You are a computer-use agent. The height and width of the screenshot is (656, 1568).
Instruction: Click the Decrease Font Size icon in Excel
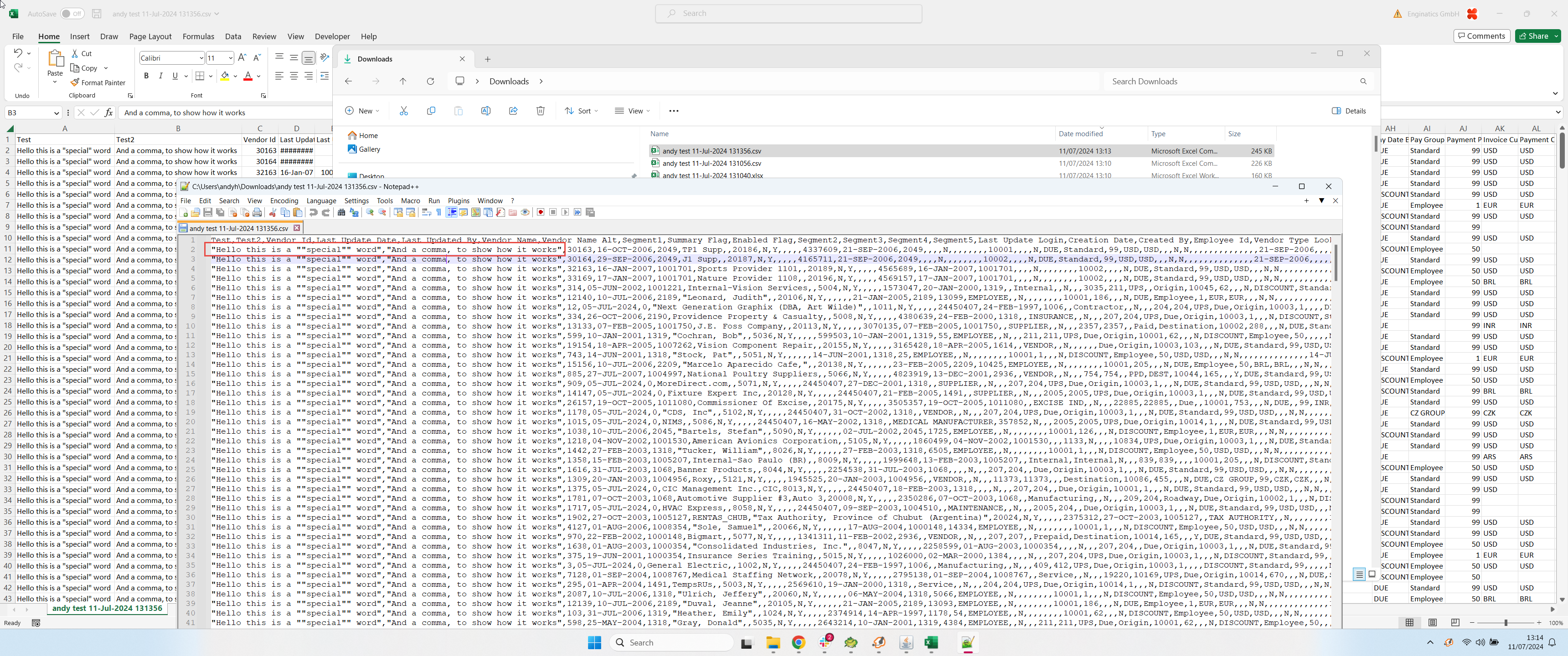[257, 58]
